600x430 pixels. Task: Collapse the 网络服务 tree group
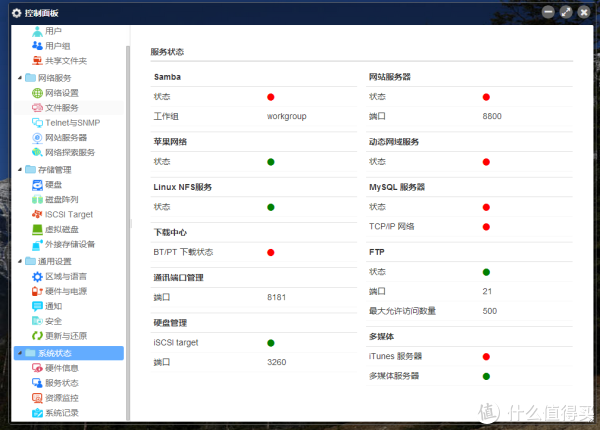(20, 77)
